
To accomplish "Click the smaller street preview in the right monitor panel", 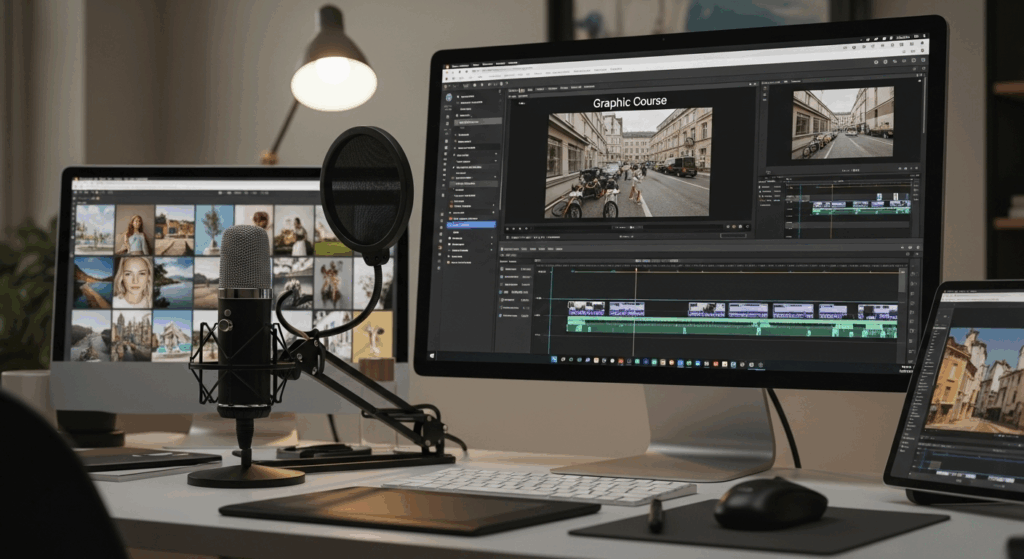I will tap(842, 122).
